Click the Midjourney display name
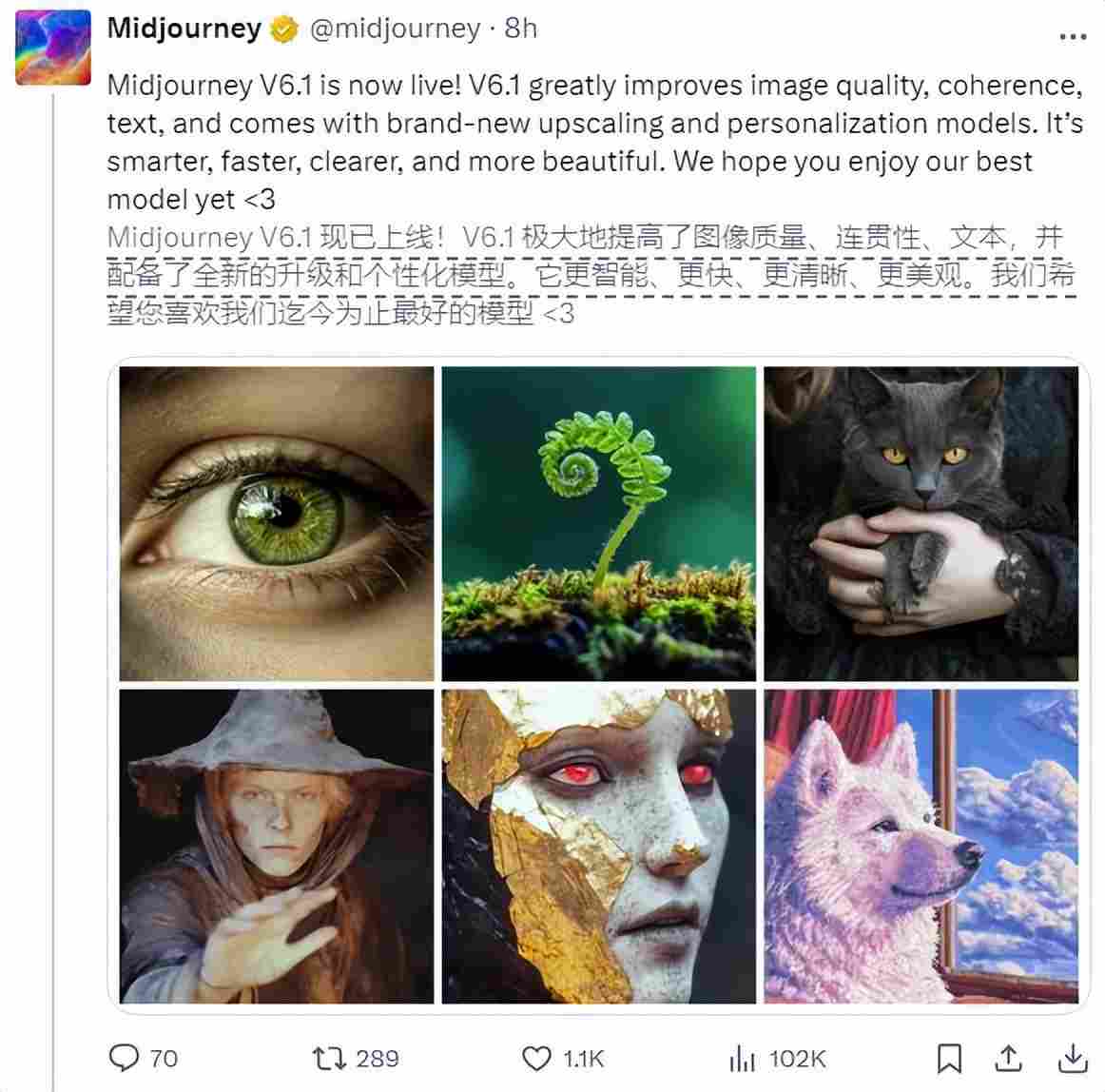The width and height of the screenshot is (1105, 1092). click(185, 29)
